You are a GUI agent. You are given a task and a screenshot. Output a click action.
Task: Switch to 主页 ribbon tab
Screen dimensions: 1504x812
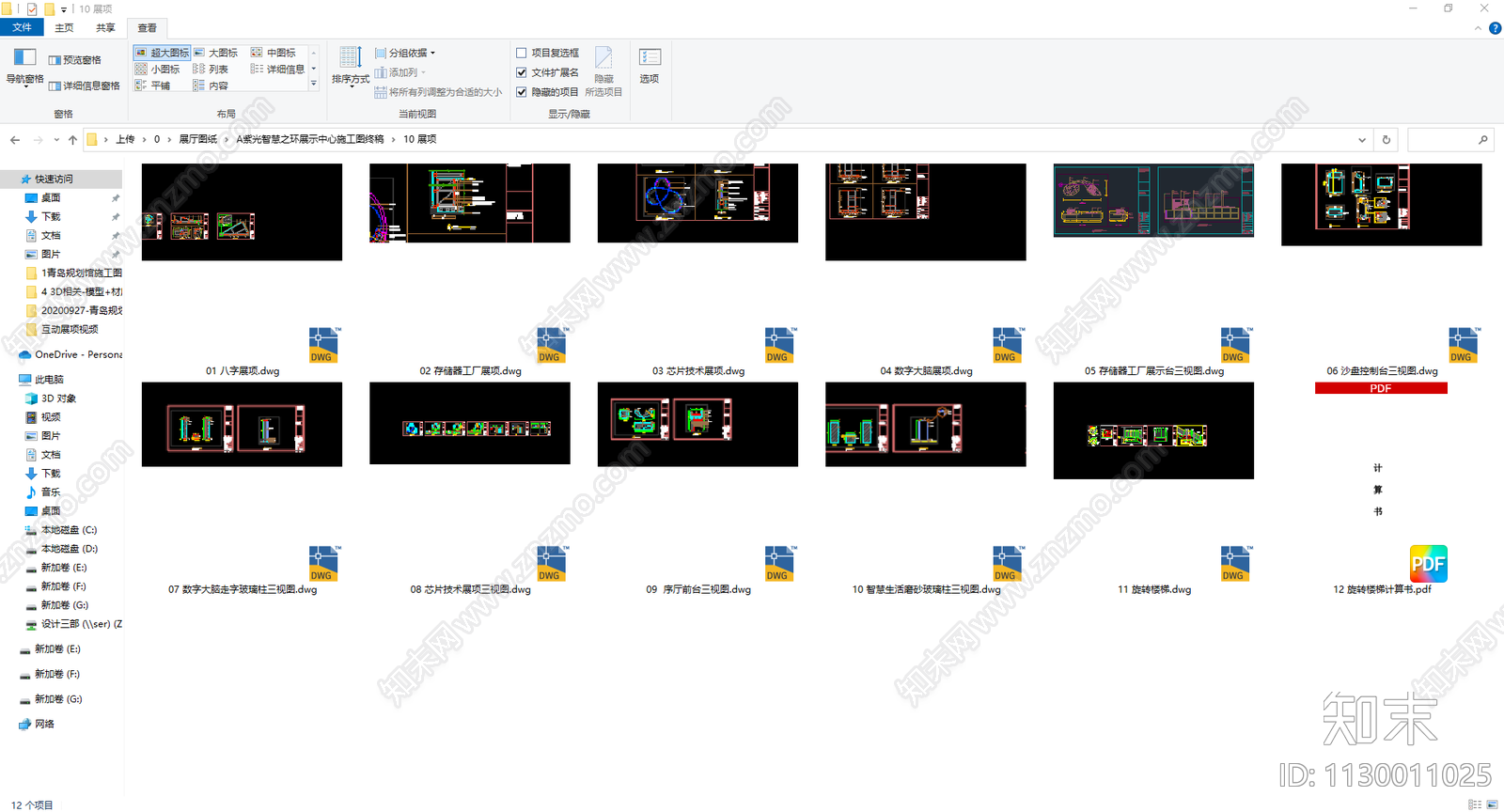coord(64,28)
